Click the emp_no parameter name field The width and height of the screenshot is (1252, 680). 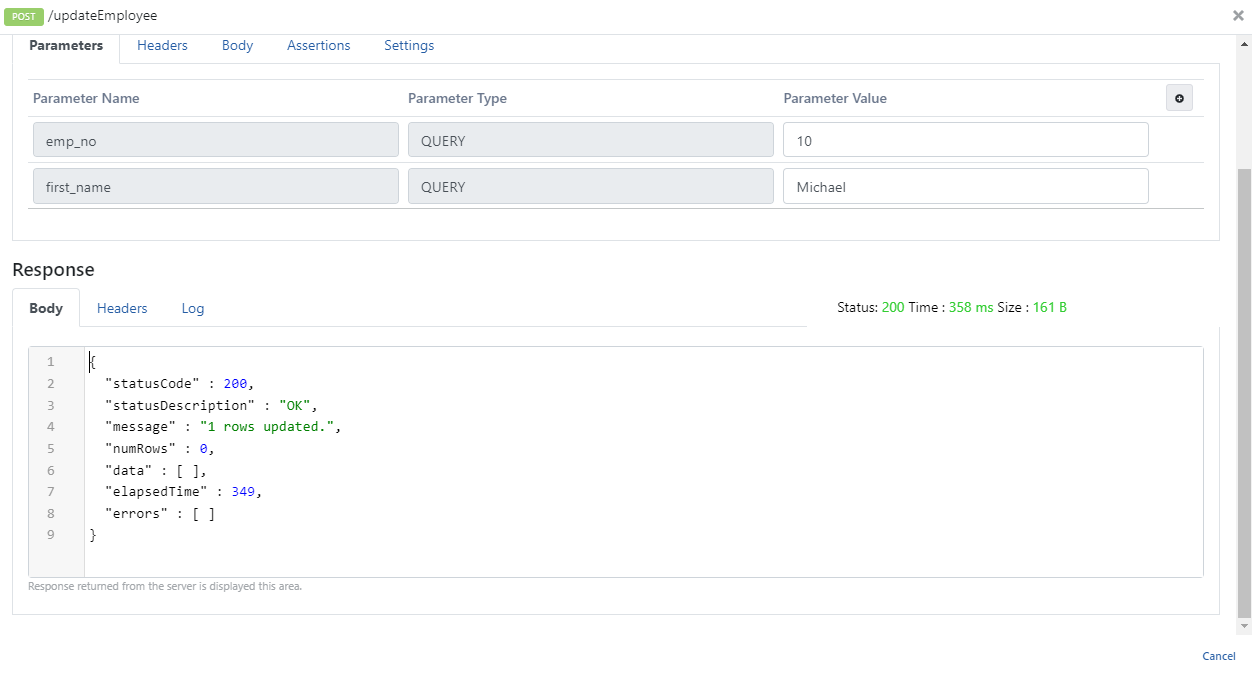click(x=215, y=140)
